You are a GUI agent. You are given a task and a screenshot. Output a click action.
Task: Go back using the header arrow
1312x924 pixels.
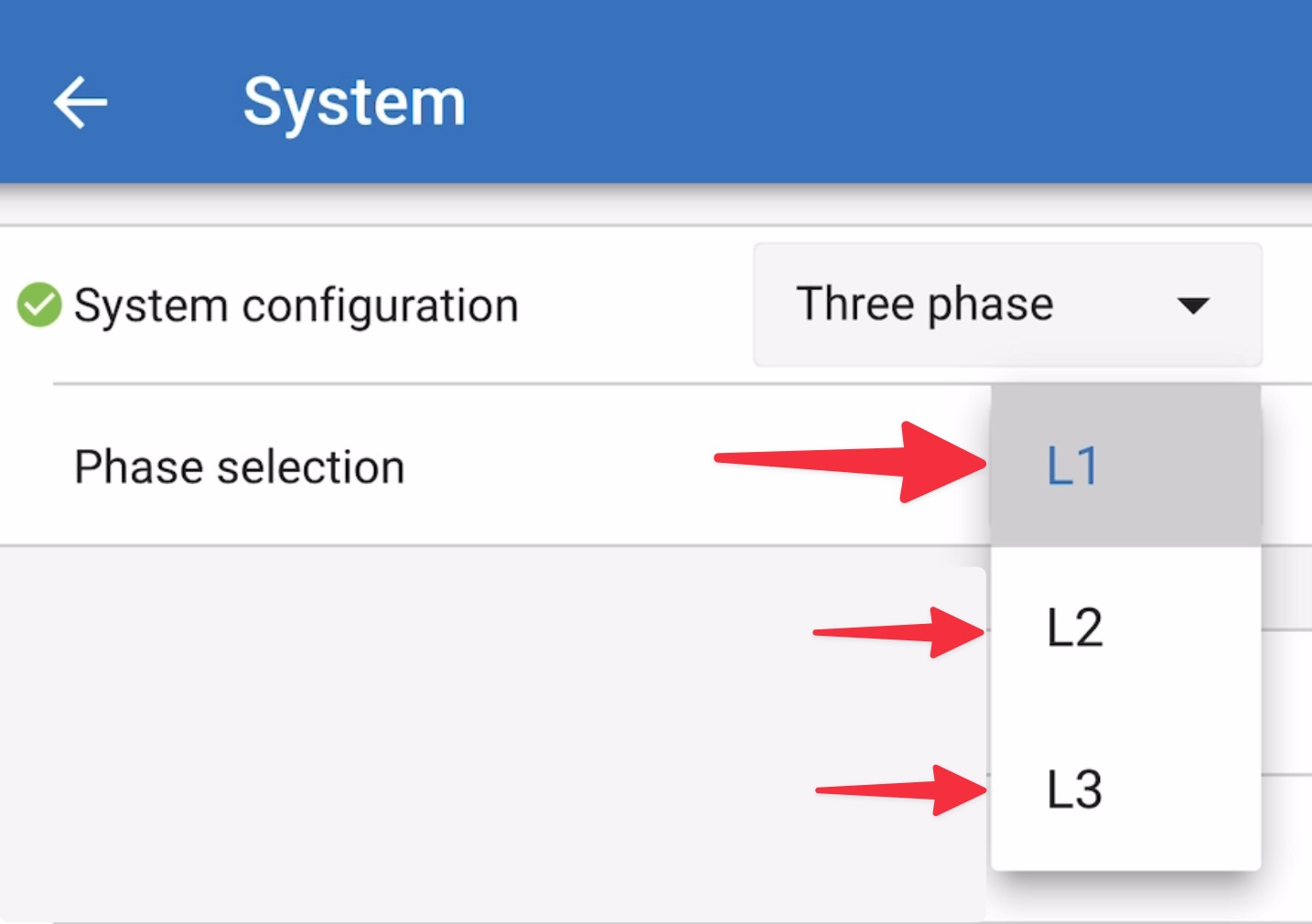click(81, 102)
